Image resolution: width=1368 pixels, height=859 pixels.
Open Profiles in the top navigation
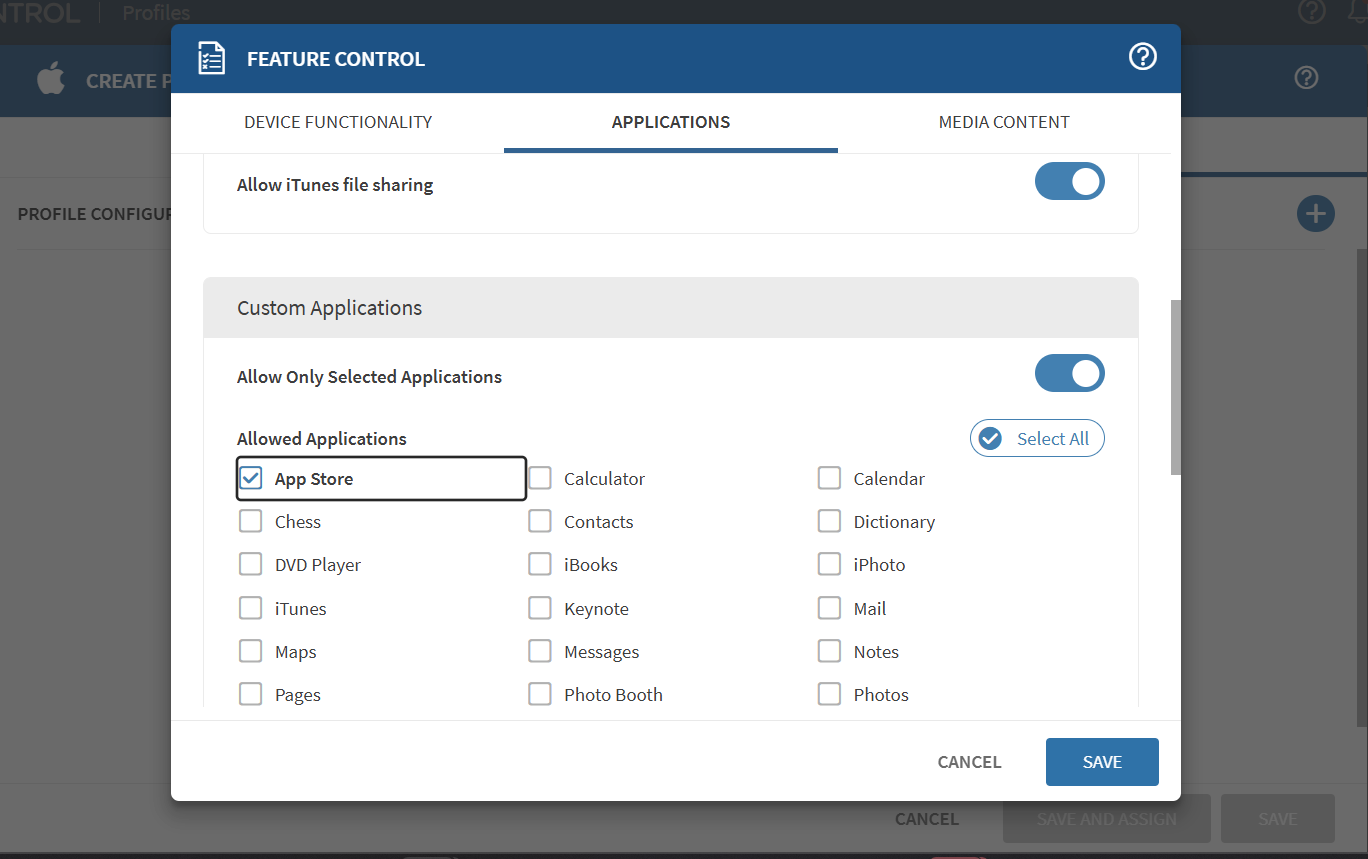coord(156,13)
